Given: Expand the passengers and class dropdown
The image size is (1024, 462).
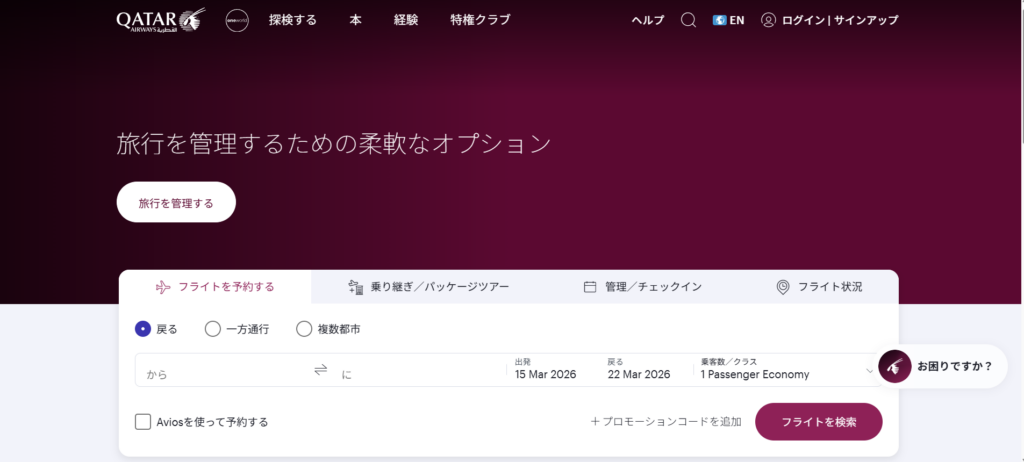Looking at the screenshot, I should pos(786,370).
